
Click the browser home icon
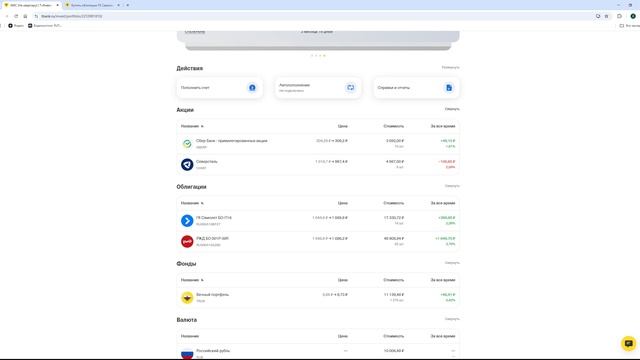click(x=25, y=16)
